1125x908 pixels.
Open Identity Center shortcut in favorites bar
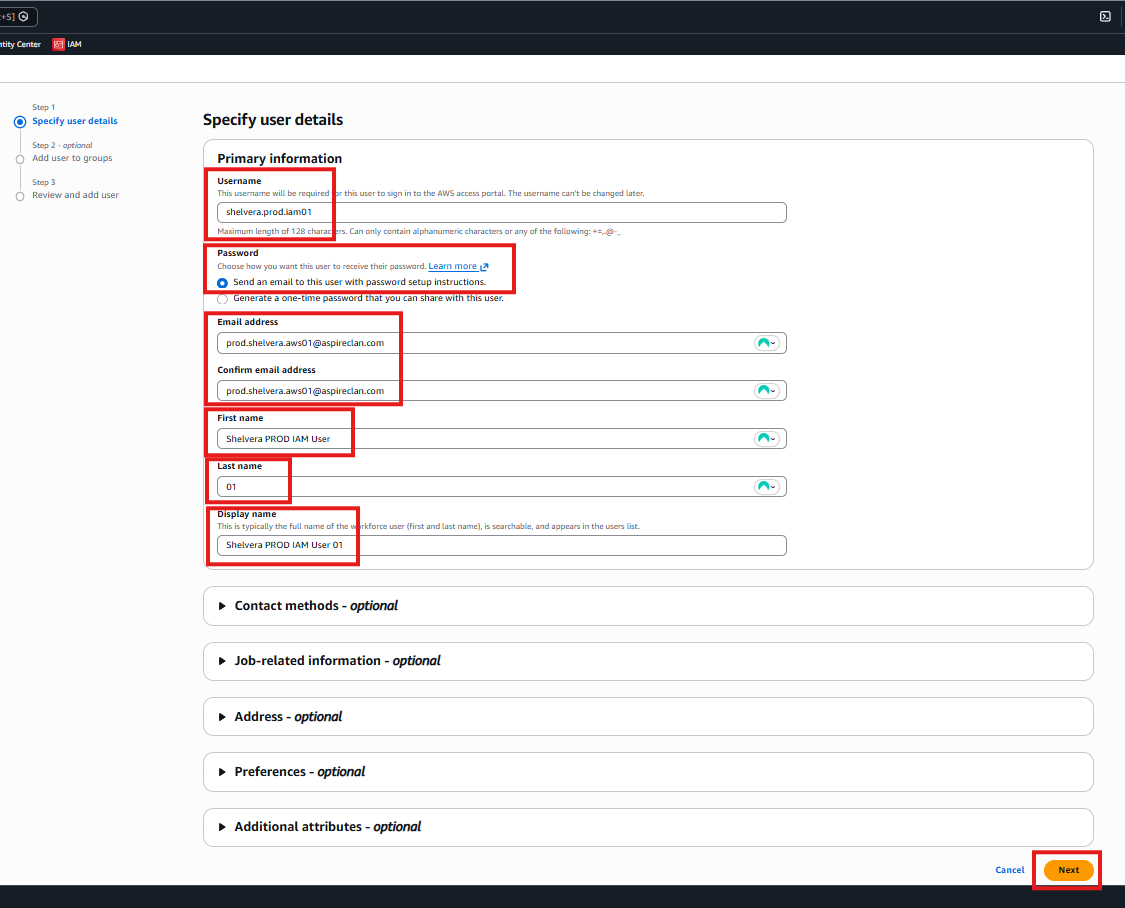tap(20, 44)
